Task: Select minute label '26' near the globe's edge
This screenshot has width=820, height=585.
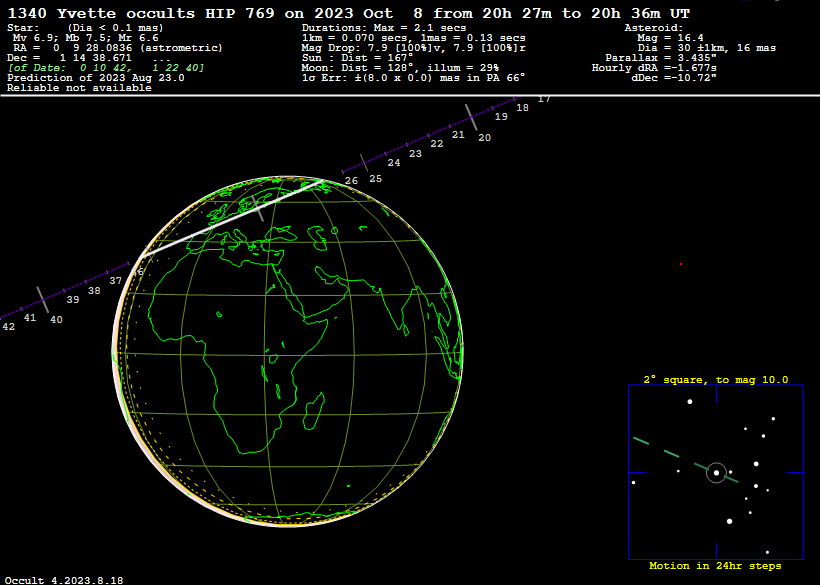Action: click(351, 181)
